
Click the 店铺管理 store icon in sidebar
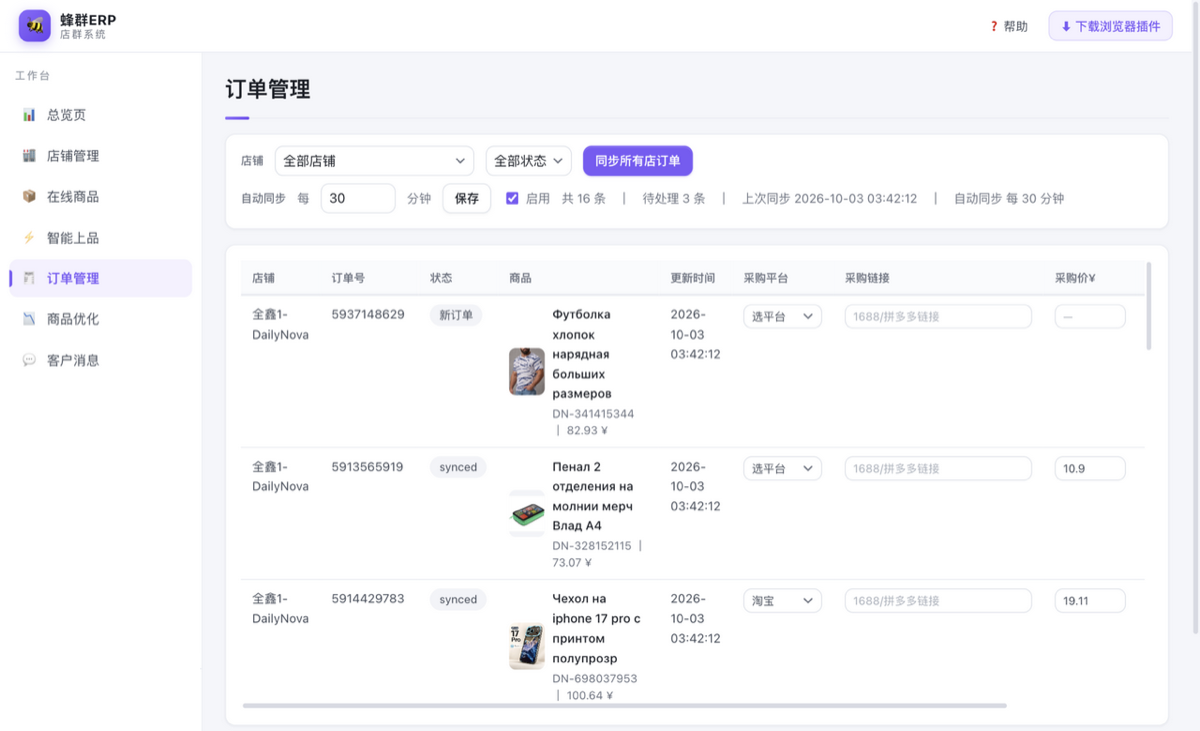coord(29,156)
